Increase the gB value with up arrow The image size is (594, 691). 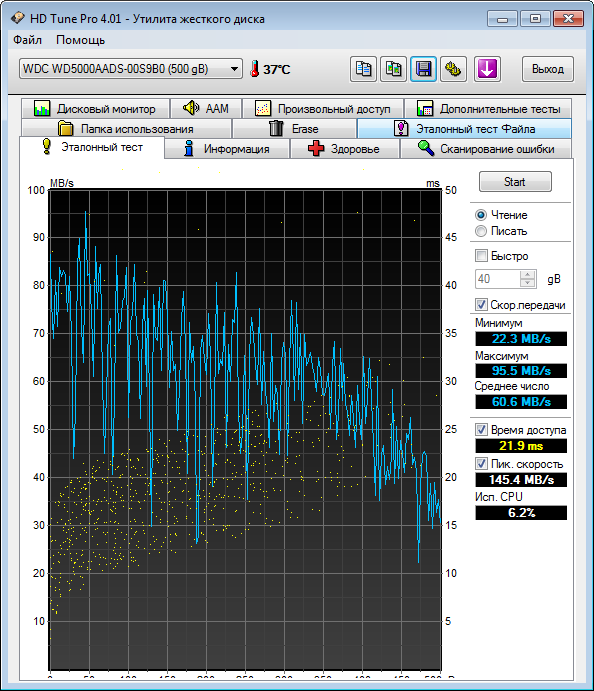point(527,275)
